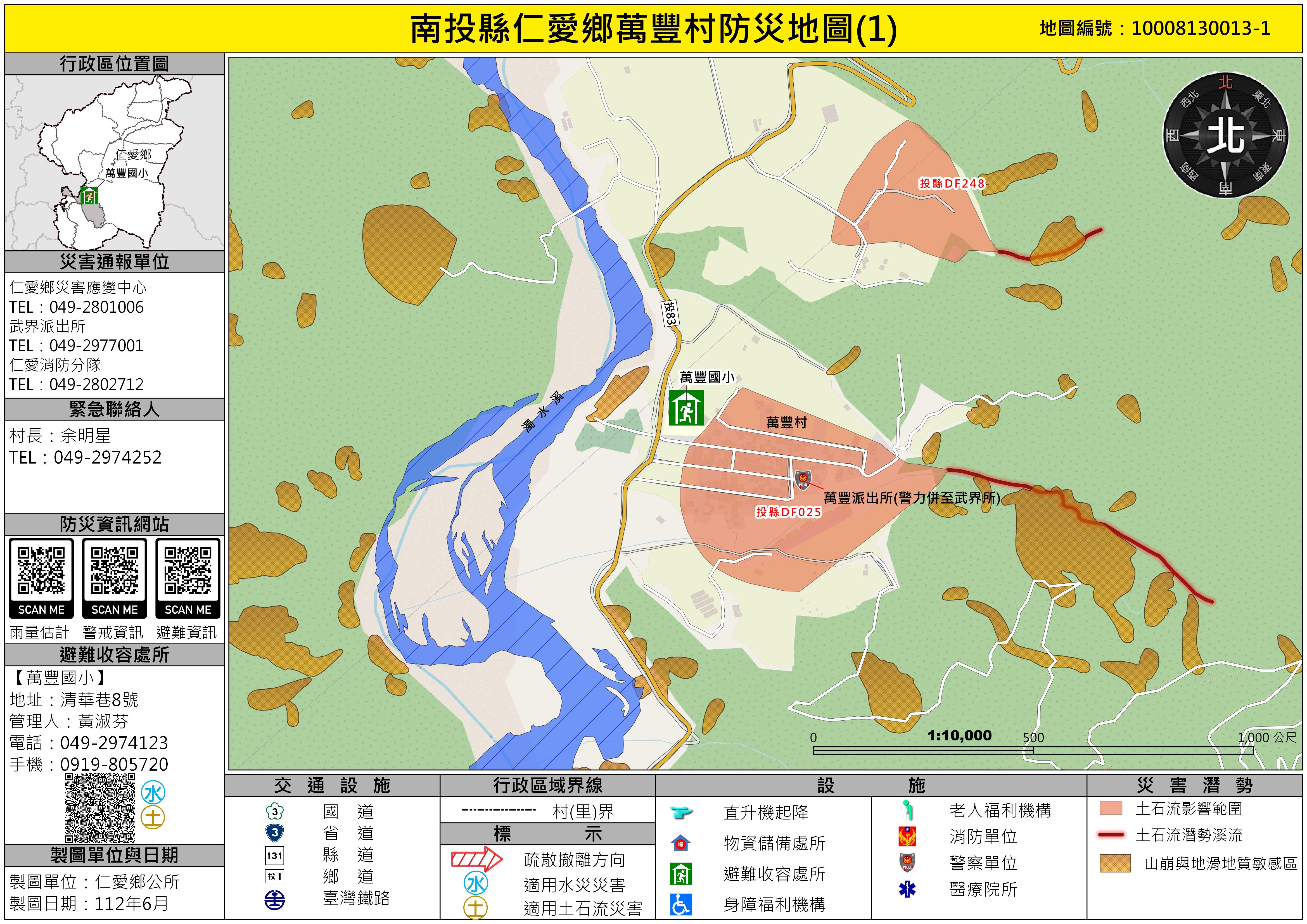Click the north compass rose
Image resolution: width=1307 pixels, height=924 pixels.
(1225, 136)
